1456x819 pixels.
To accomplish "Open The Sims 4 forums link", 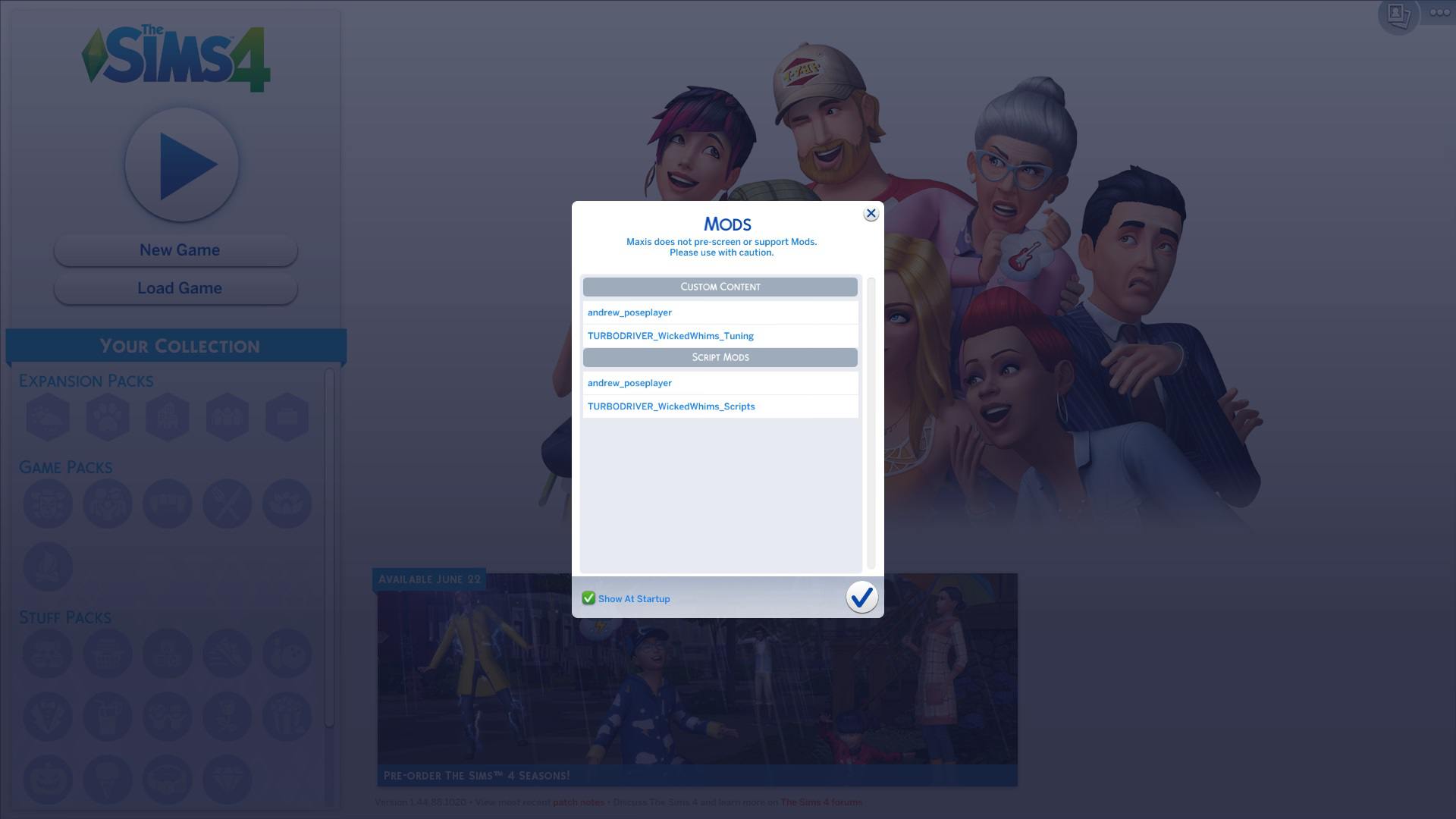I will pos(821,802).
